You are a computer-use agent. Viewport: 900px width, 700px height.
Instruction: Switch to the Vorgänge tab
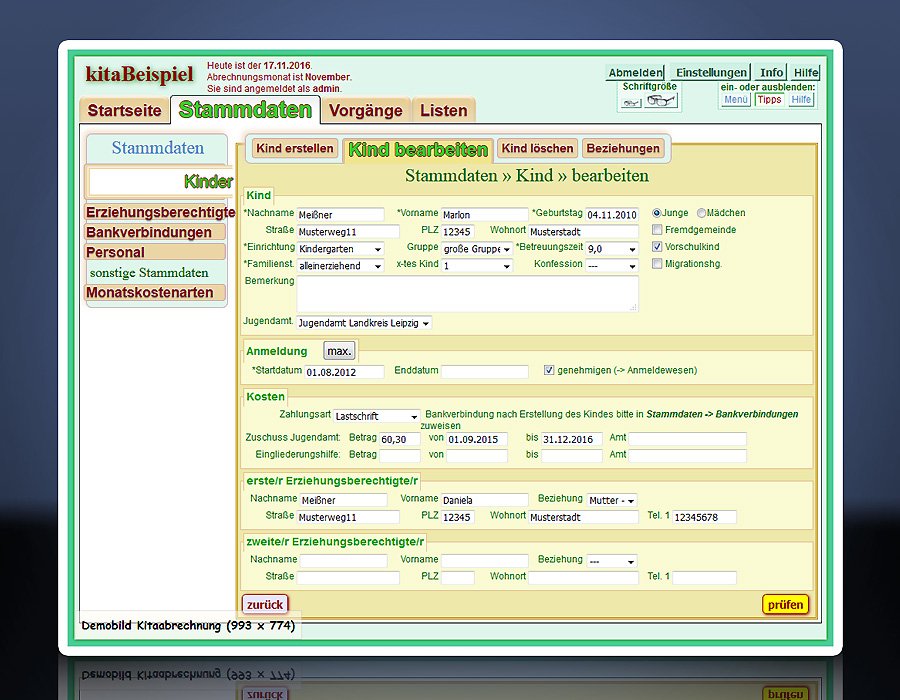coord(366,110)
